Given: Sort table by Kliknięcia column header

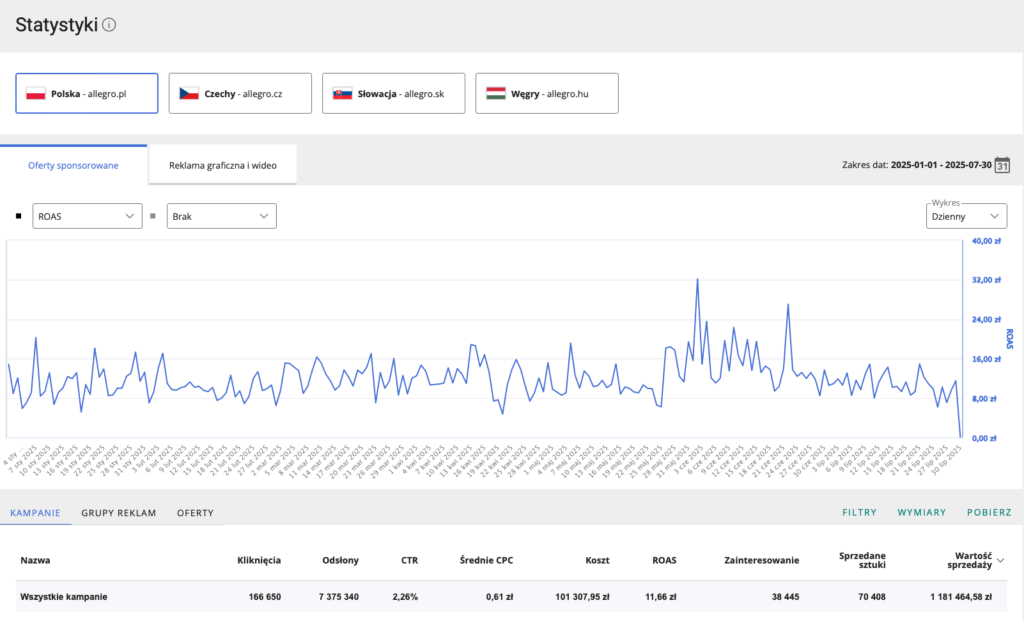Looking at the screenshot, I should [x=259, y=560].
